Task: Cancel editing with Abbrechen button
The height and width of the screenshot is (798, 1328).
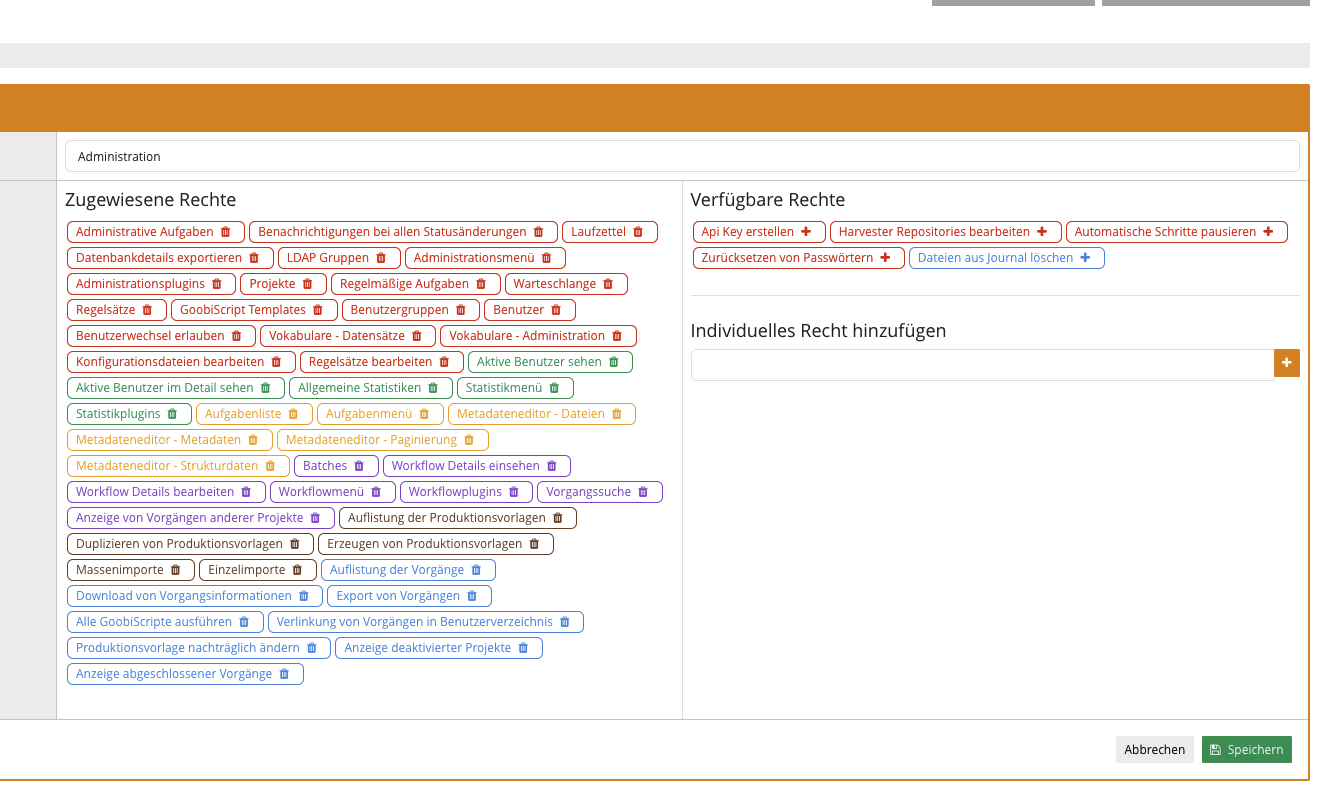Action: click(x=1154, y=750)
